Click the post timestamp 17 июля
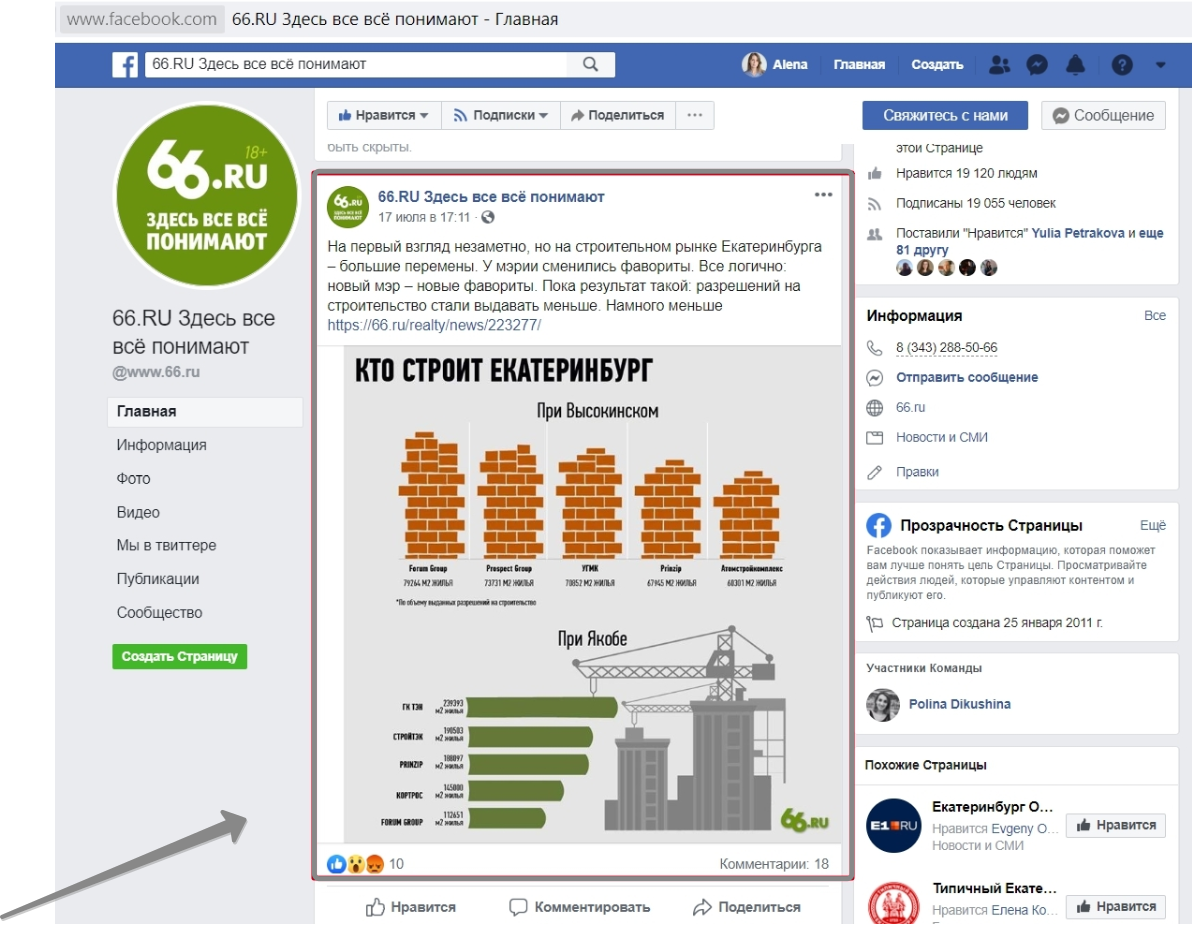This screenshot has width=1192, height=941. point(424,217)
